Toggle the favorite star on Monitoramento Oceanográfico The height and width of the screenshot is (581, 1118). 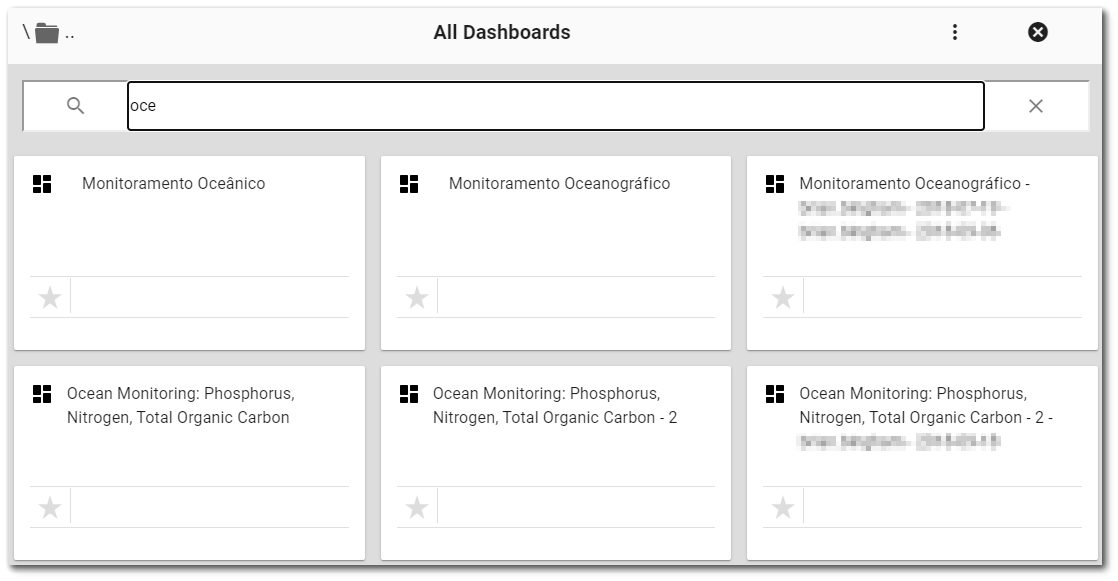416,296
